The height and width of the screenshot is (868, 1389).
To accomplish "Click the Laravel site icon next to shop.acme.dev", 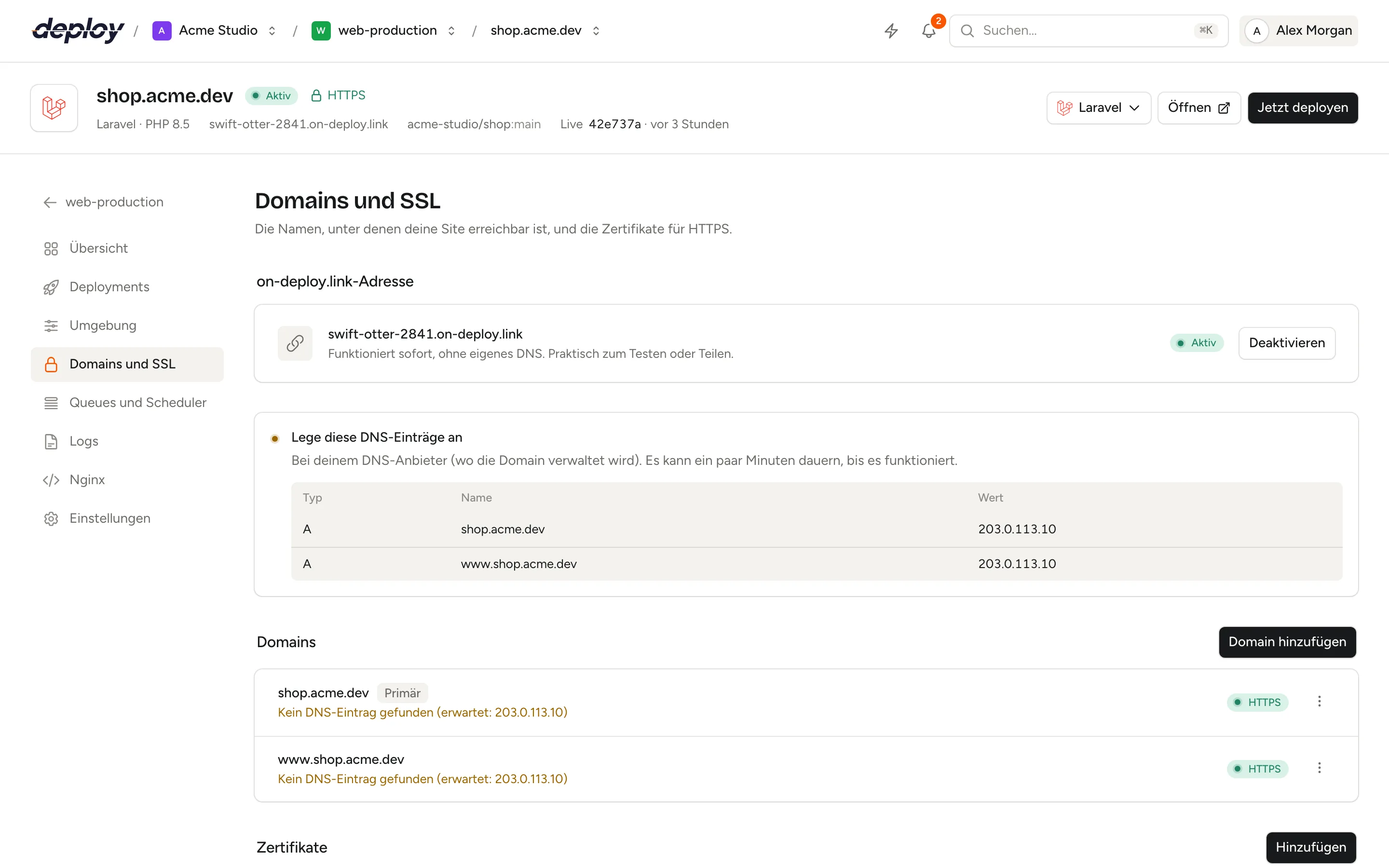I will pyautogui.click(x=54, y=108).
